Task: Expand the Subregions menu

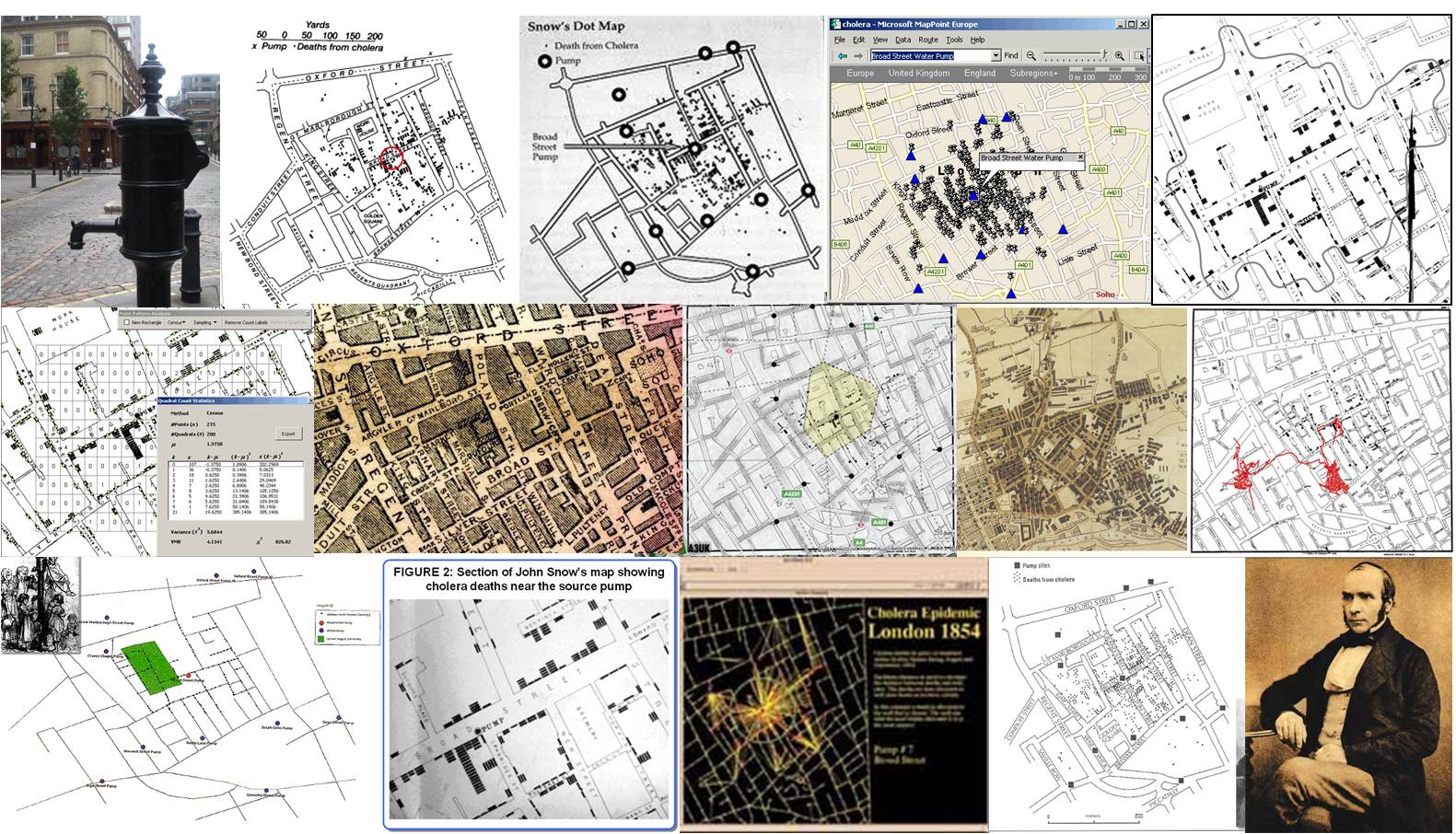Action: point(1033,73)
